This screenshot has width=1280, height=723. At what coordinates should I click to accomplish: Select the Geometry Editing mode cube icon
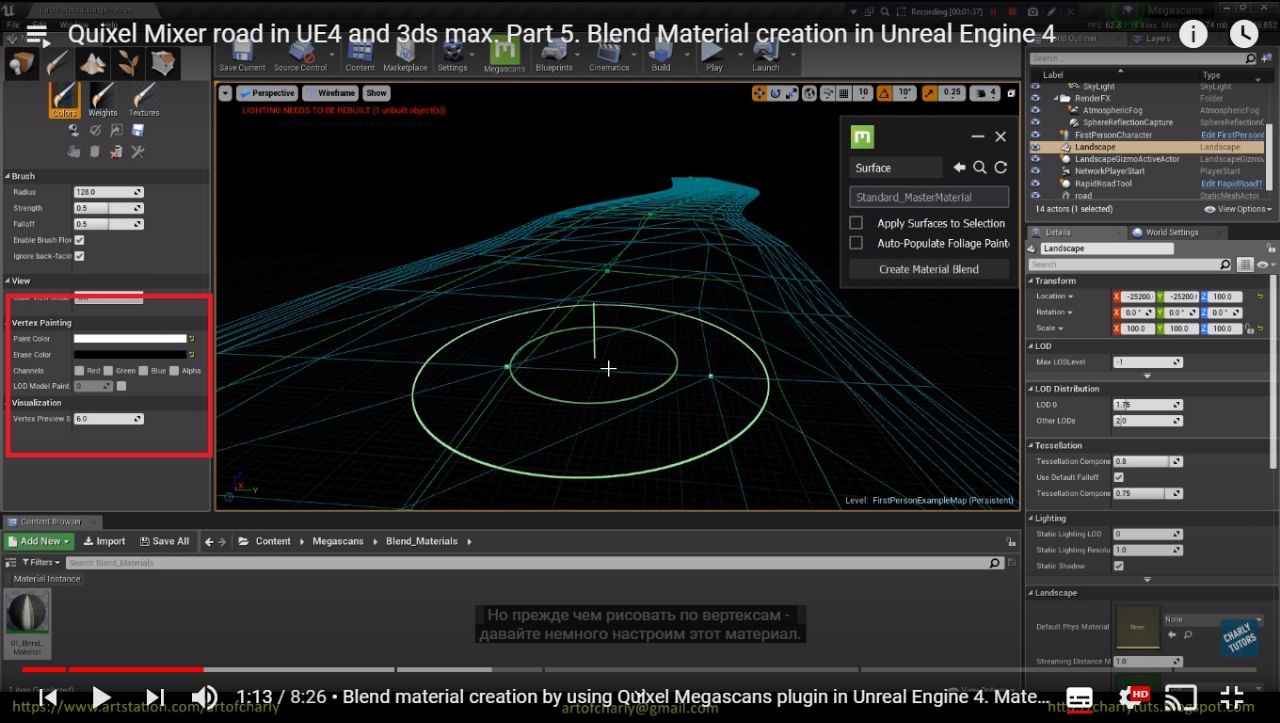point(164,65)
